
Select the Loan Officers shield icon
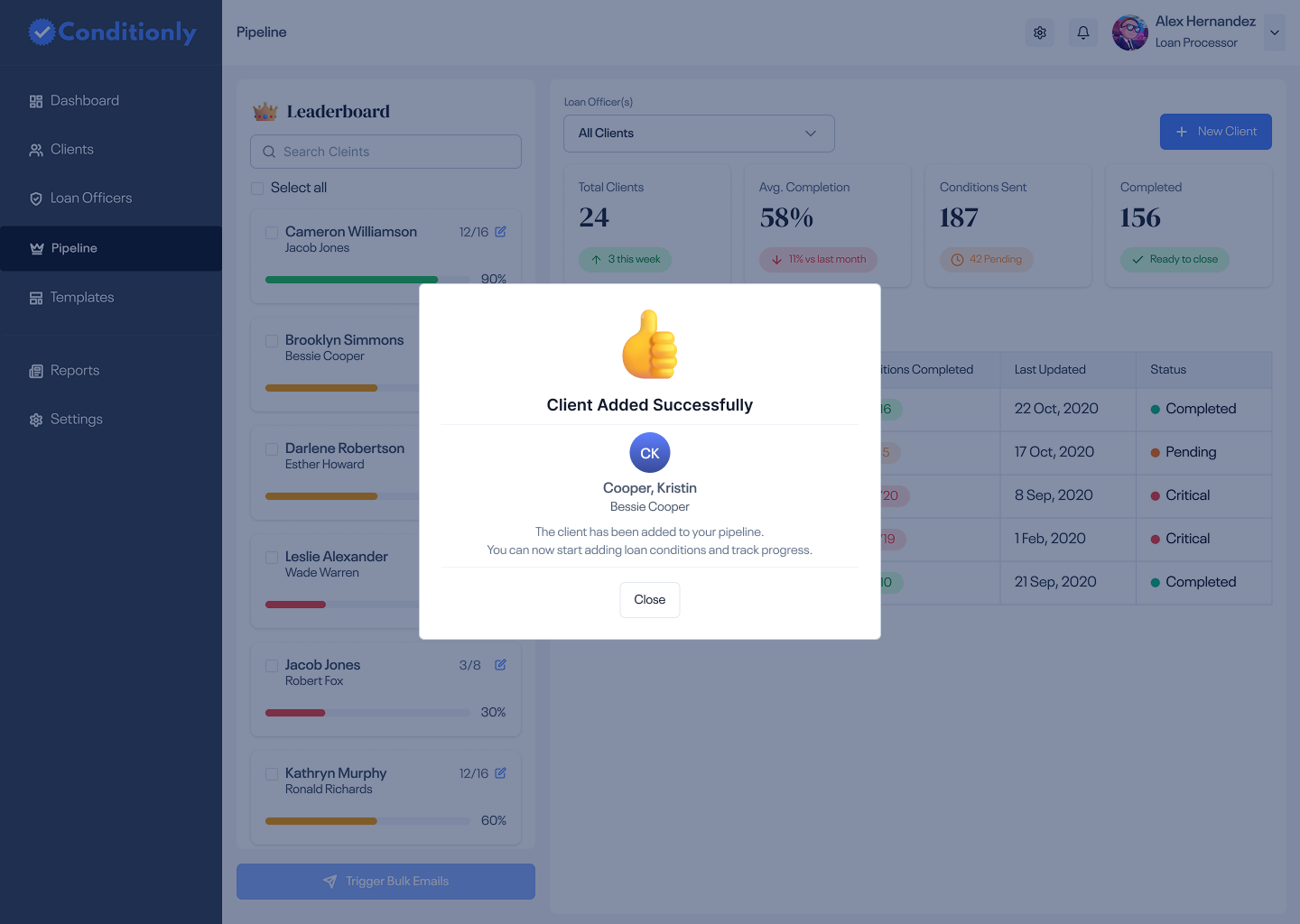(36, 198)
